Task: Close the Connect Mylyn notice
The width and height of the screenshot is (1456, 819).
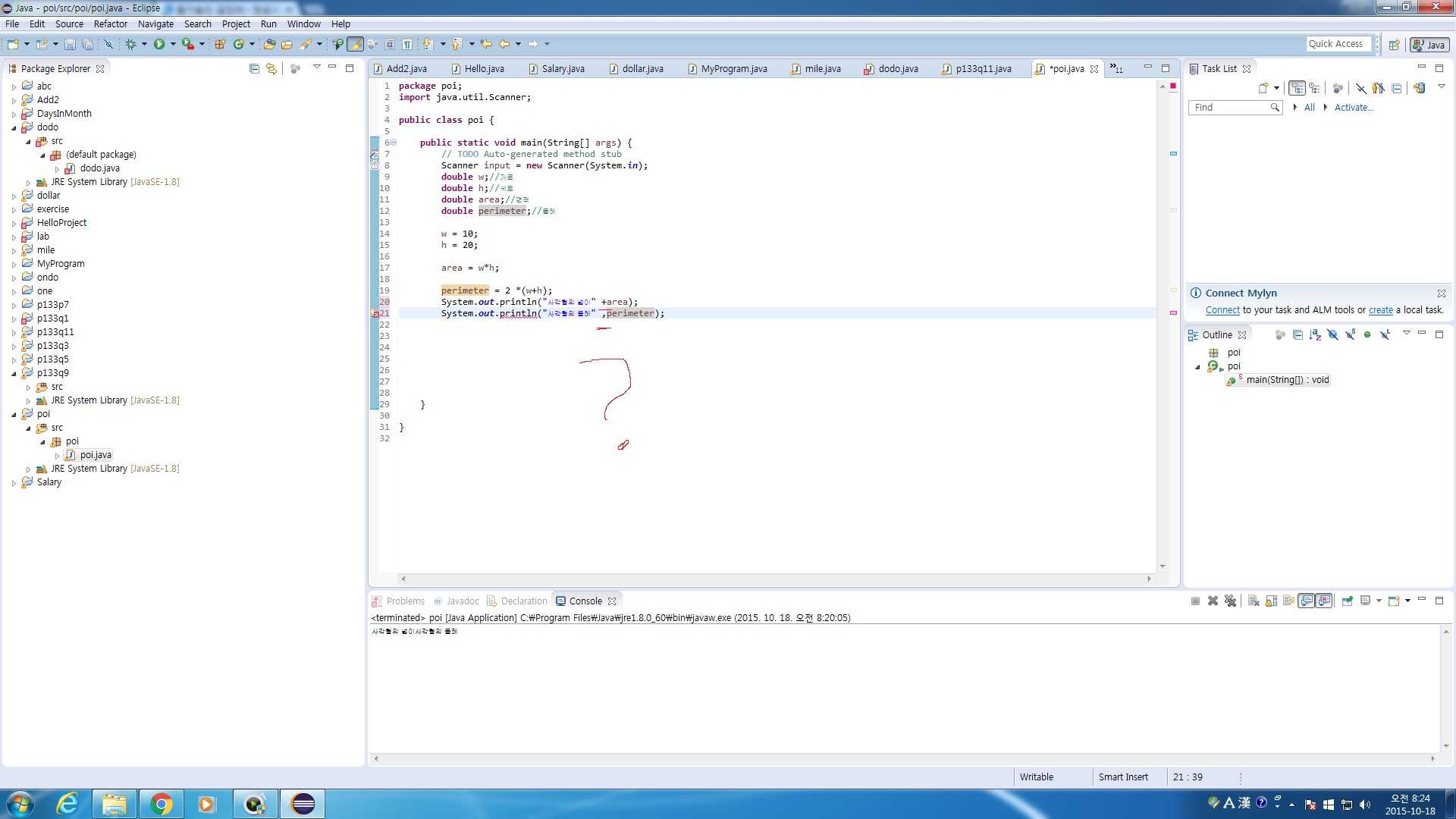Action: pyautogui.click(x=1441, y=293)
